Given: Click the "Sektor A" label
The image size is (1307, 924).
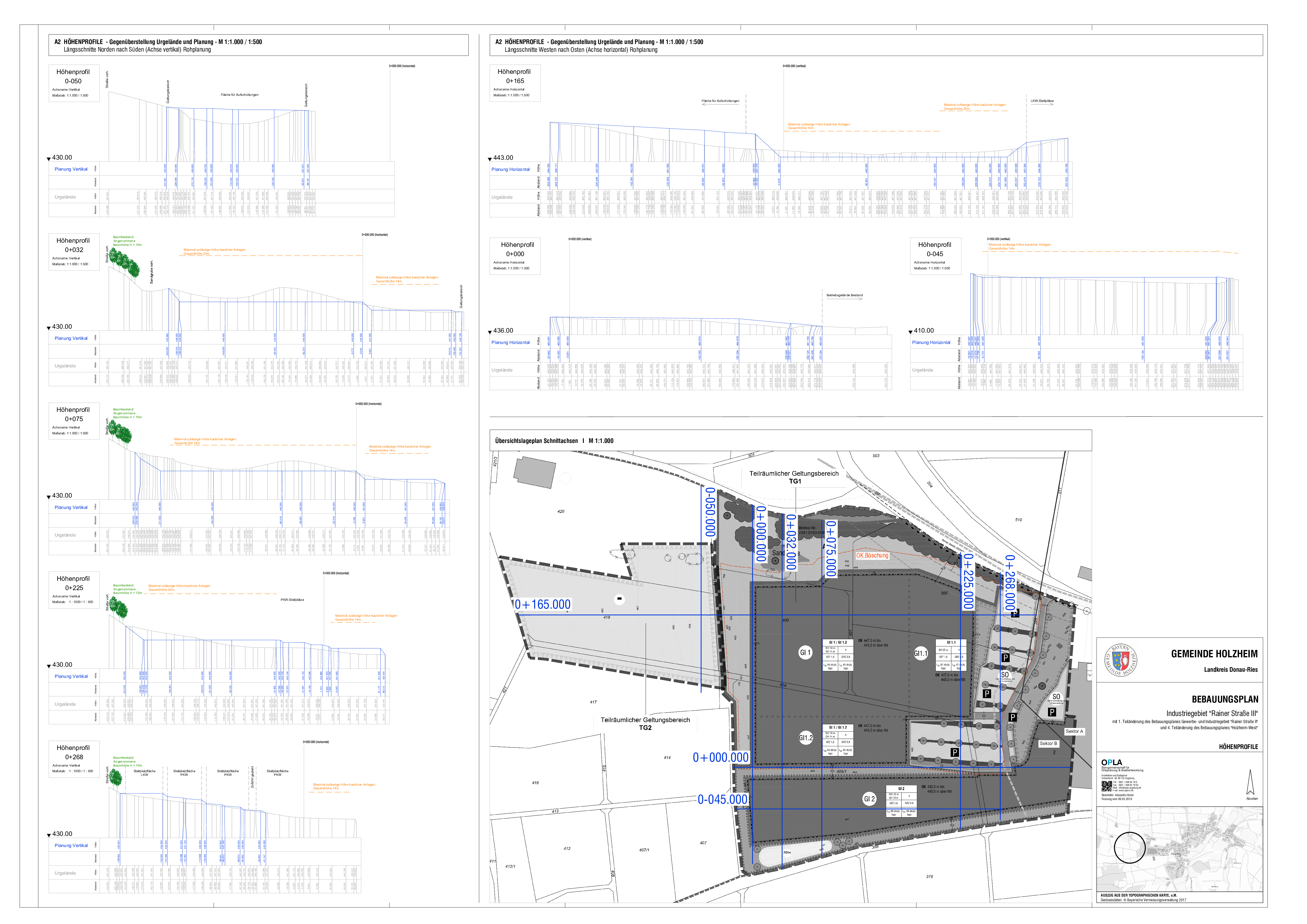Looking at the screenshot, I should coord(1074,732).
